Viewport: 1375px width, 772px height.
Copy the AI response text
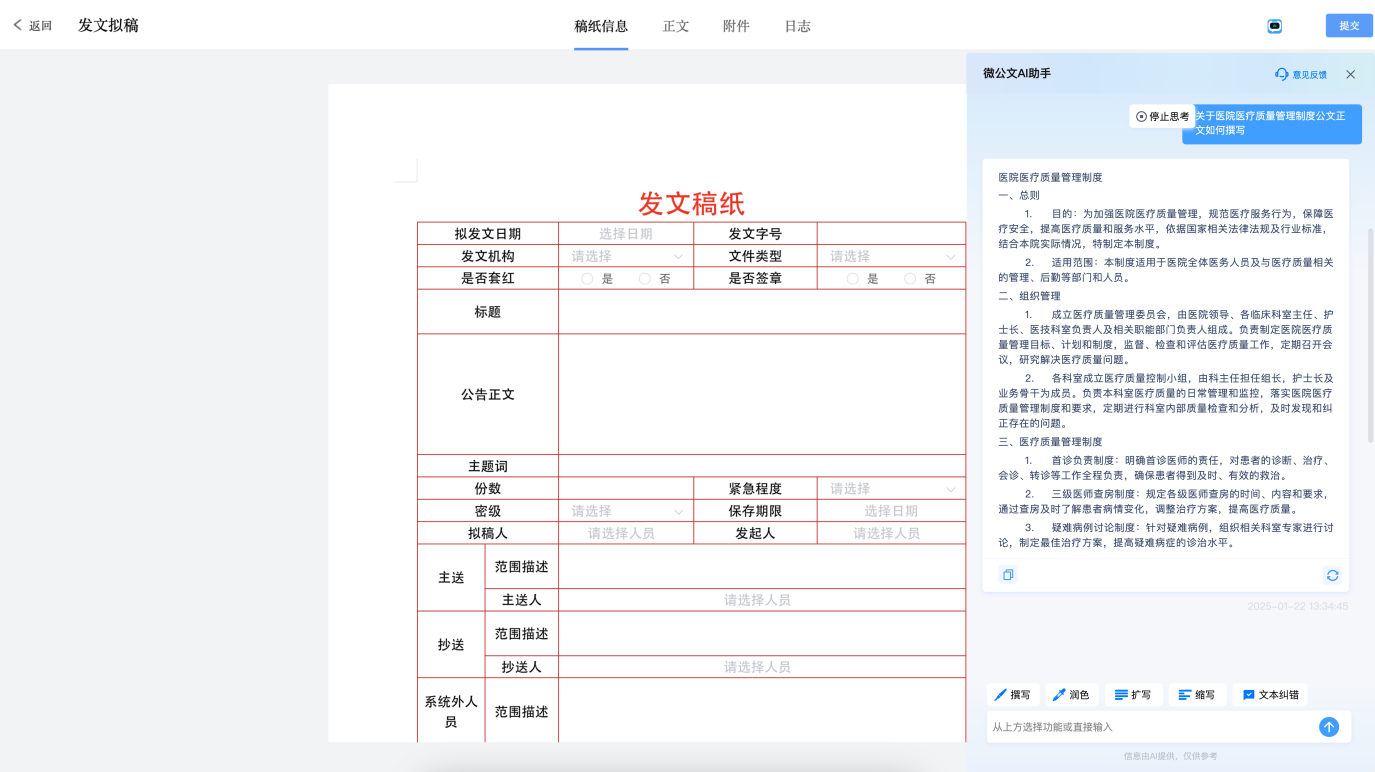(x=1008, y=575)
